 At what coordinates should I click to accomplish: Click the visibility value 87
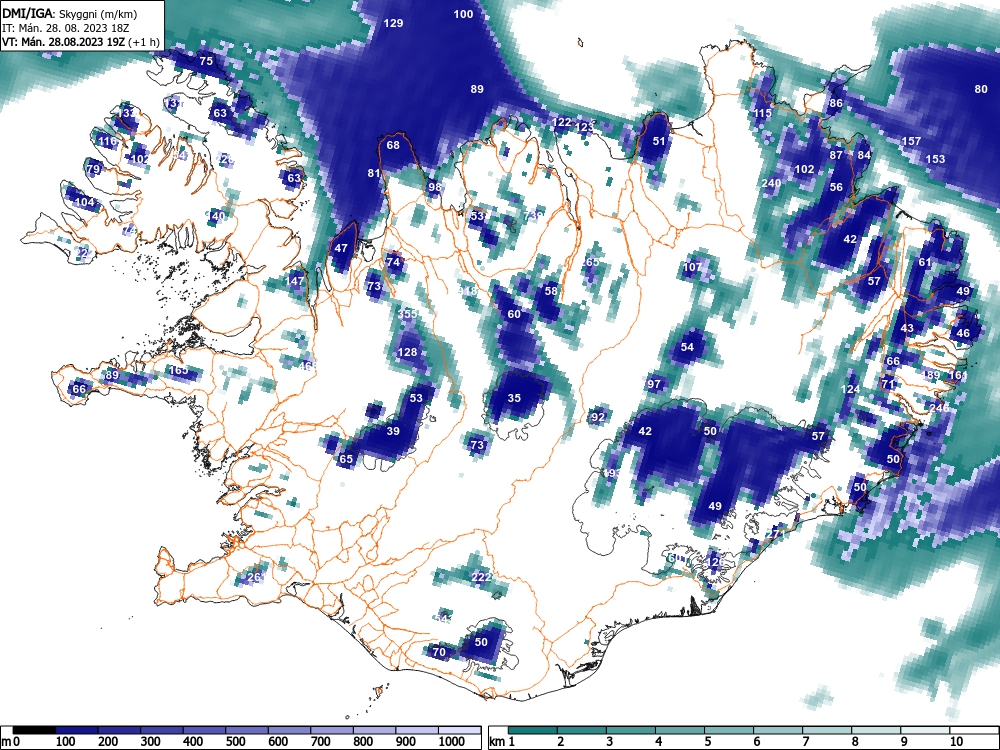click(836, 155)
